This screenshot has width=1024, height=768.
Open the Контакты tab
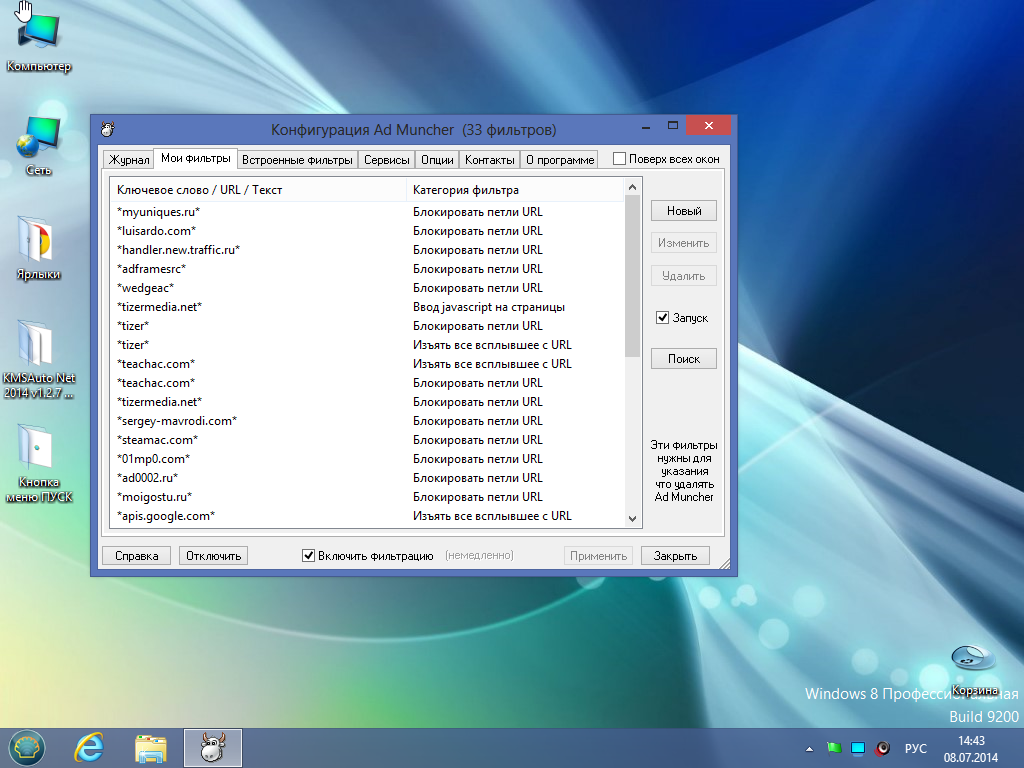tap(490, 159)
